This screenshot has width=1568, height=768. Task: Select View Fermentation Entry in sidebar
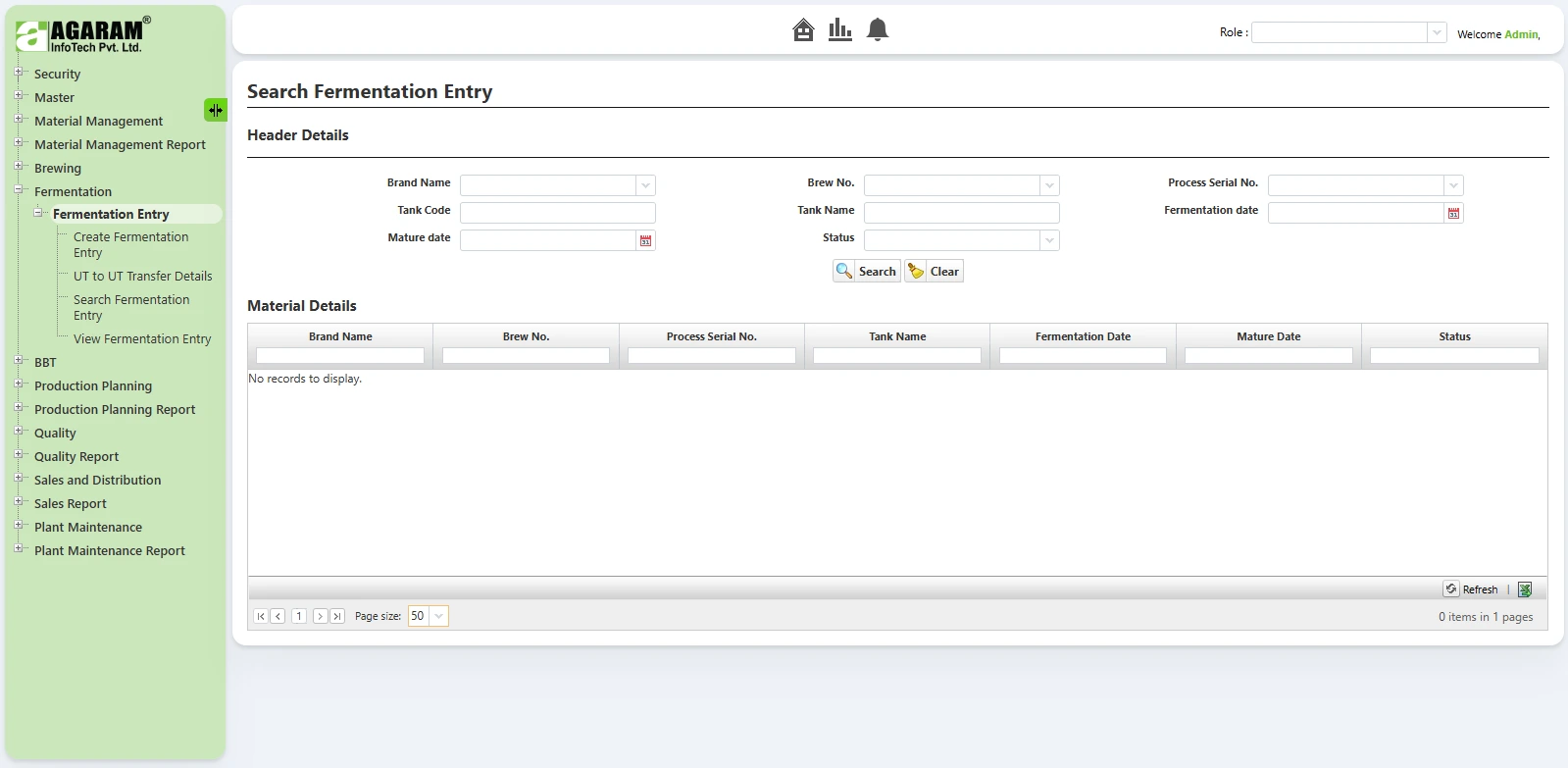[142, 338]
